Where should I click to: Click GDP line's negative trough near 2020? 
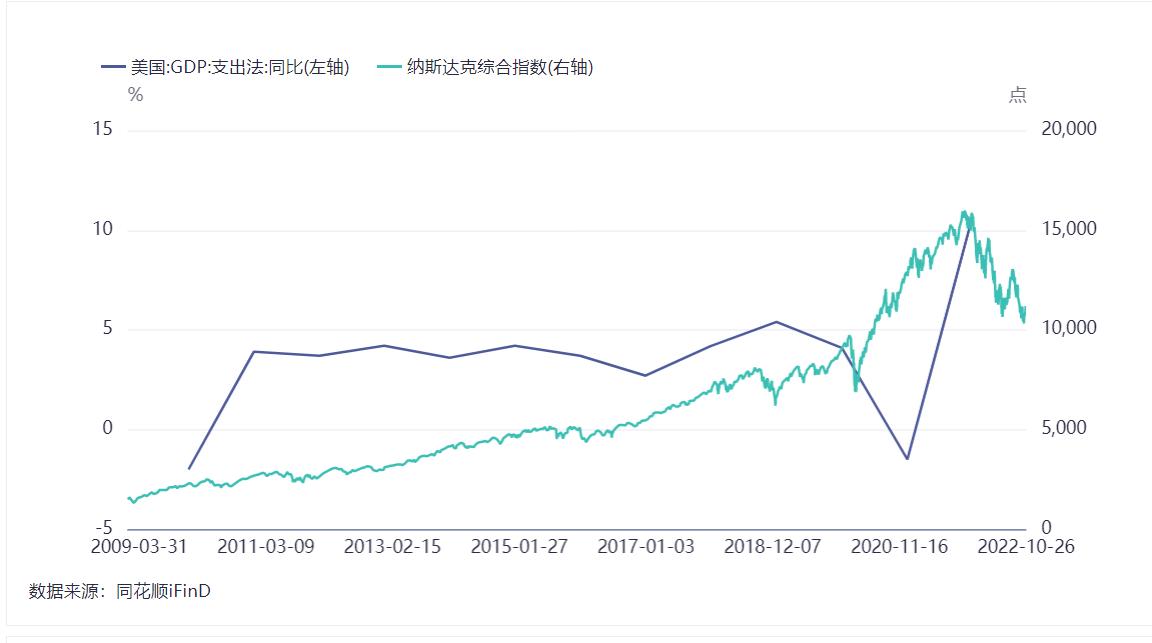pyautogui.click(x=907, y=459)
